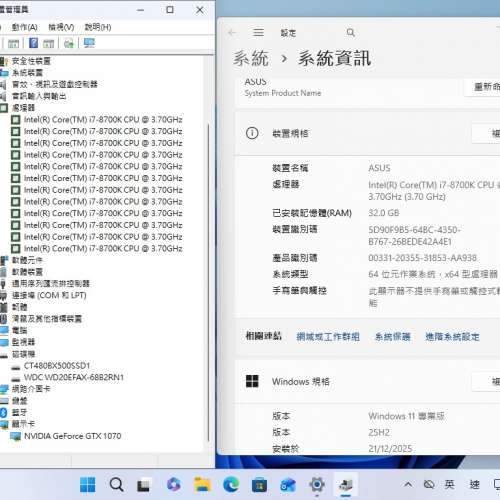Select the 滑鼠及其他指標裝置 category
The image size is (500, 500).
coord(47,319)
